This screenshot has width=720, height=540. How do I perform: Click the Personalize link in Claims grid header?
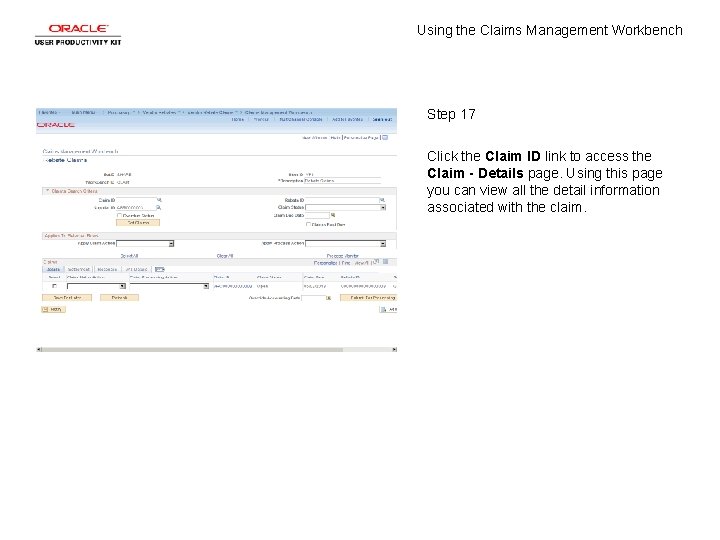(x=326, y=263)
